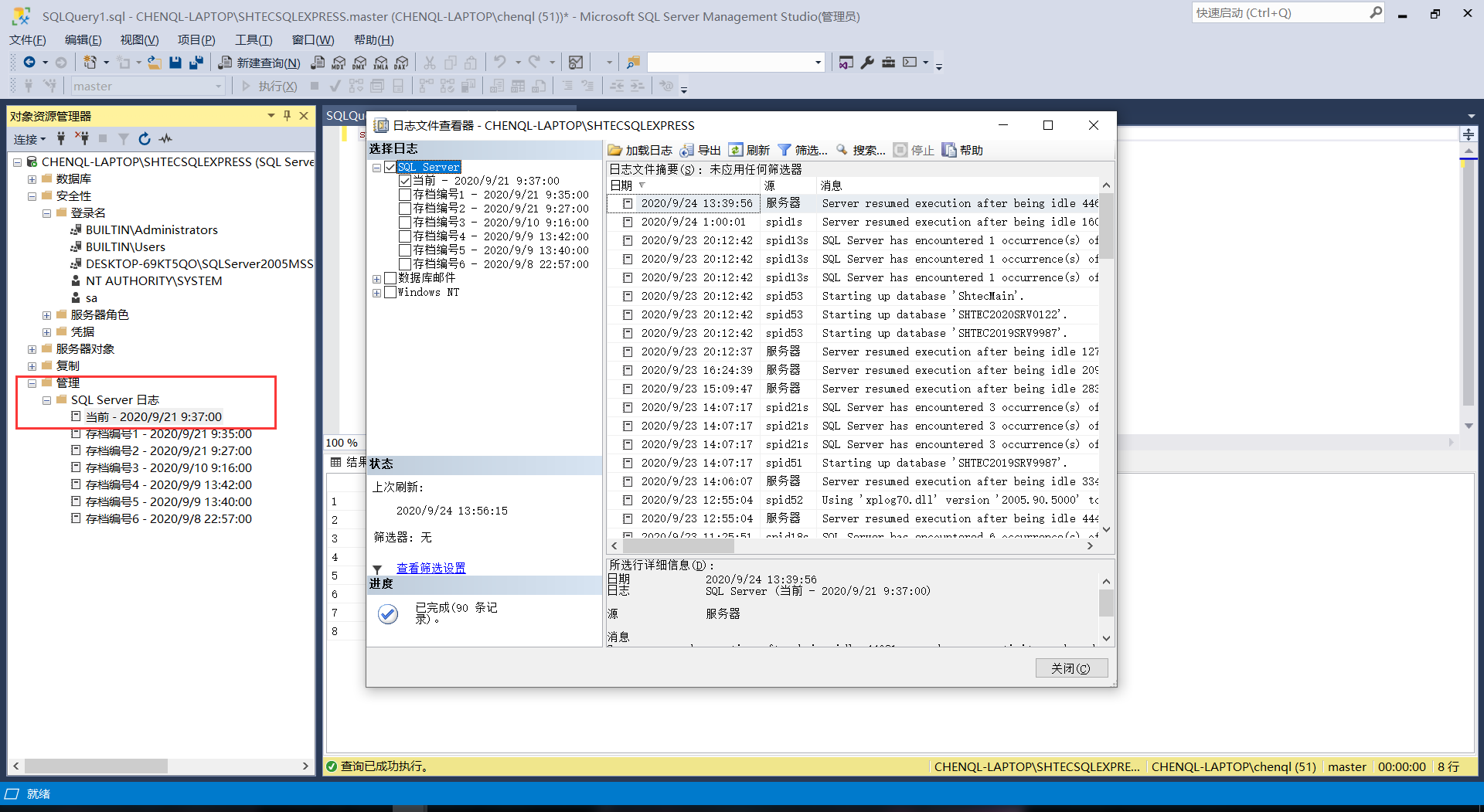Click the 查看筛选设置 link
1484x812 pixels.
(431, 568)
